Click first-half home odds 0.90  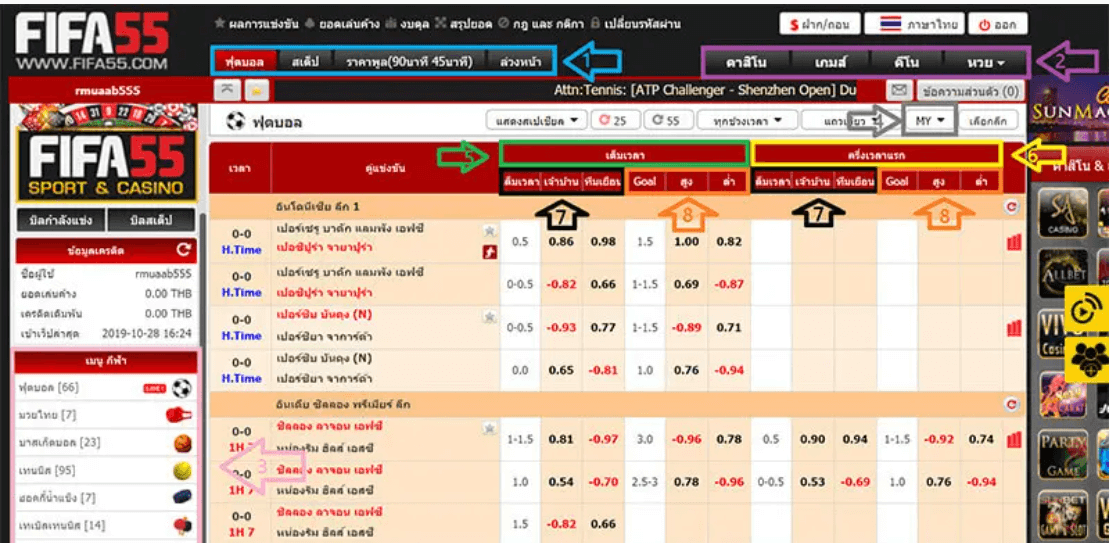click(x=813, y=440)
